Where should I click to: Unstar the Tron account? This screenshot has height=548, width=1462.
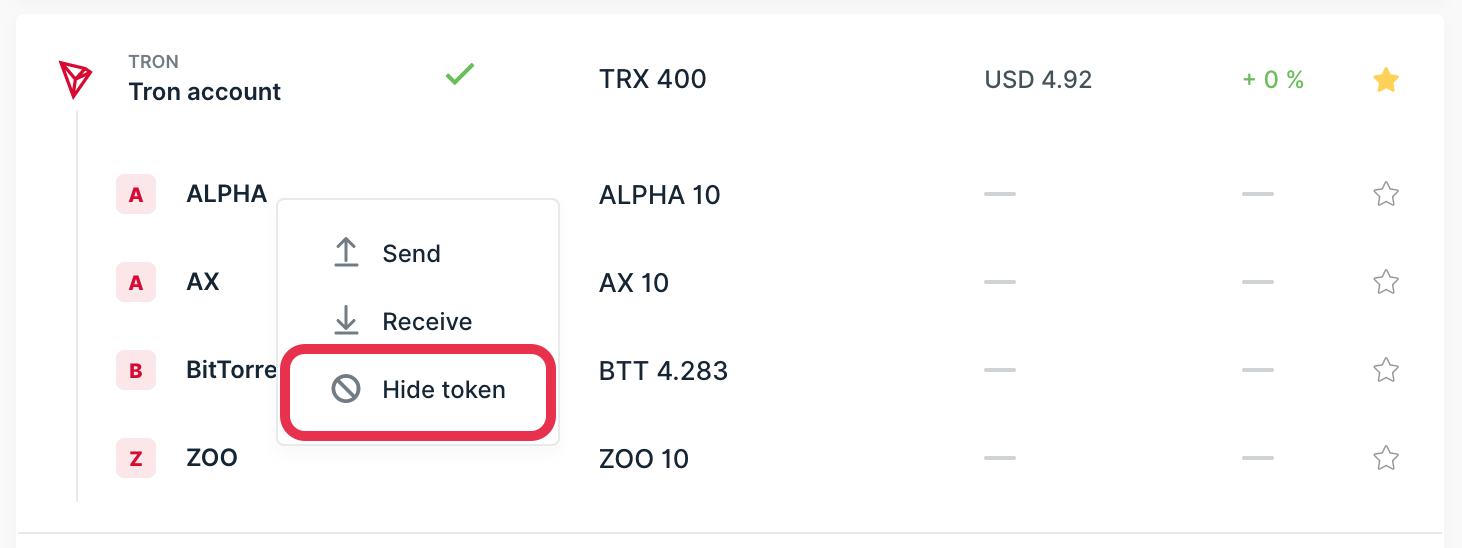[x=1385, y=80]
